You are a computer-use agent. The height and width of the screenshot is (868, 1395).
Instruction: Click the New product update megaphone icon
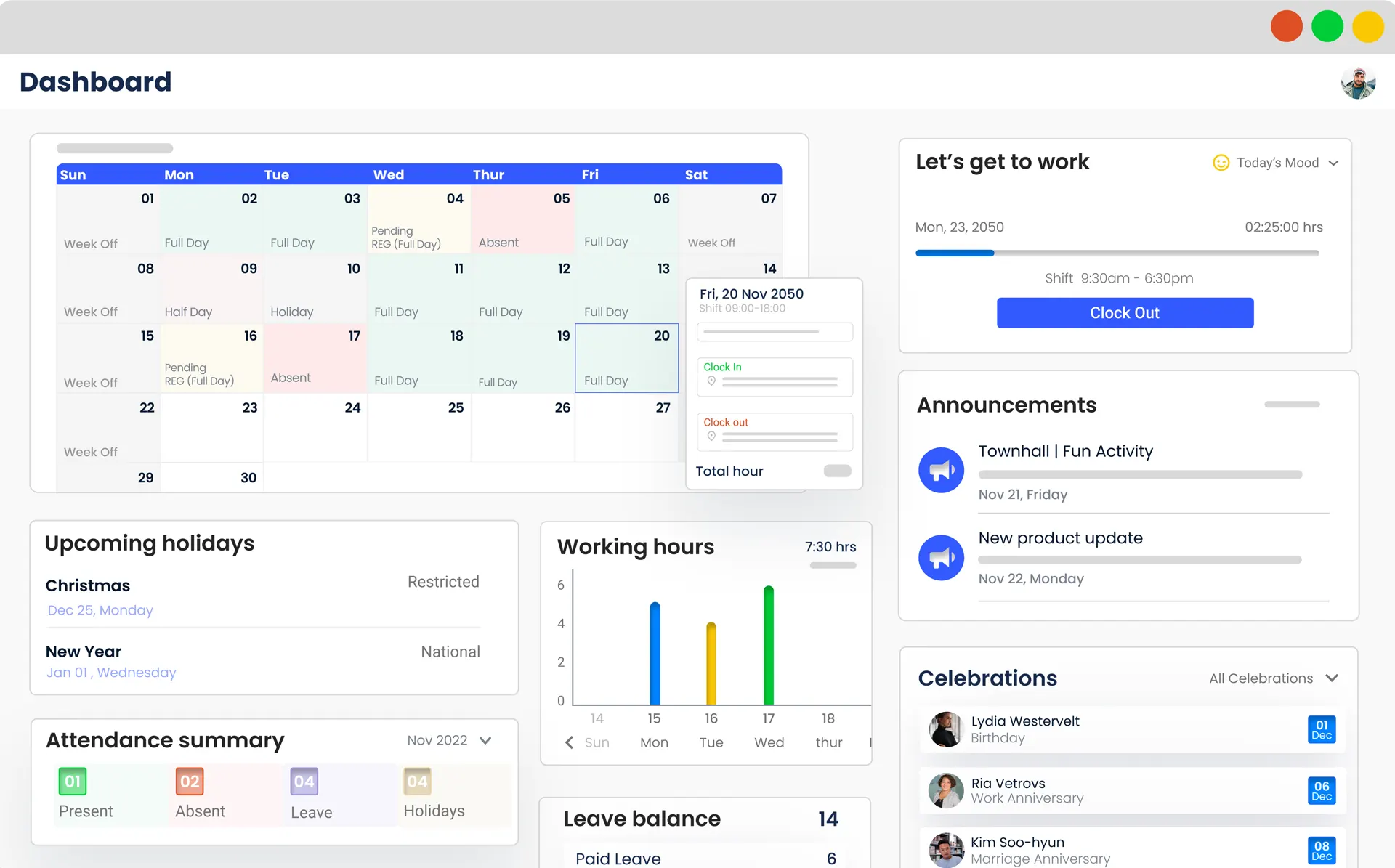pos(941,557)
